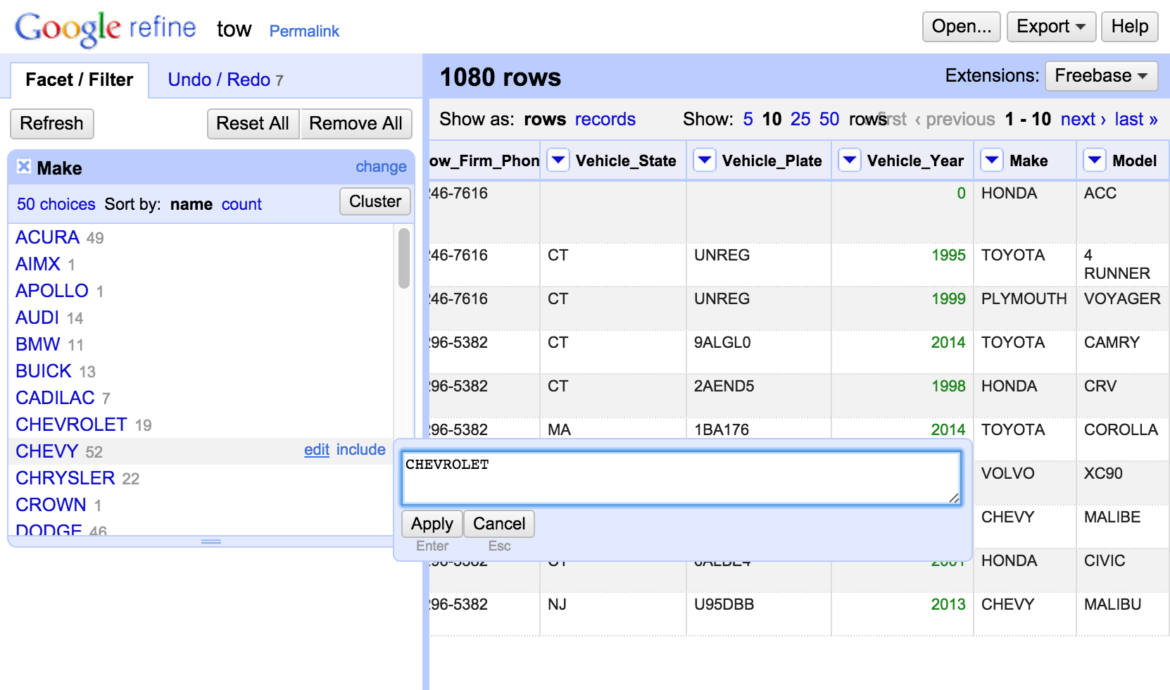Select the CROWN facet choice
The image size is (1170, 690).
click(x=51, y=505)
